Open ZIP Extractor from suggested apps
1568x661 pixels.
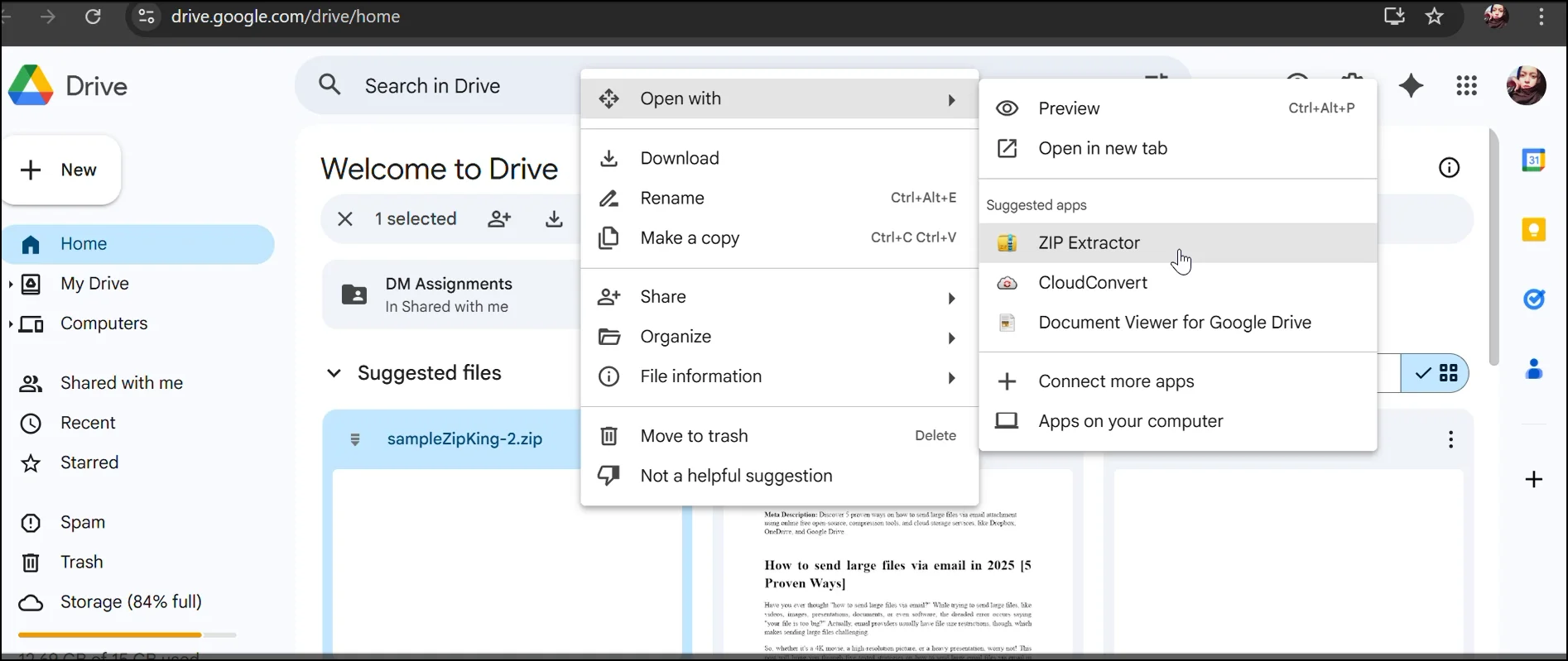(1177, 243)
